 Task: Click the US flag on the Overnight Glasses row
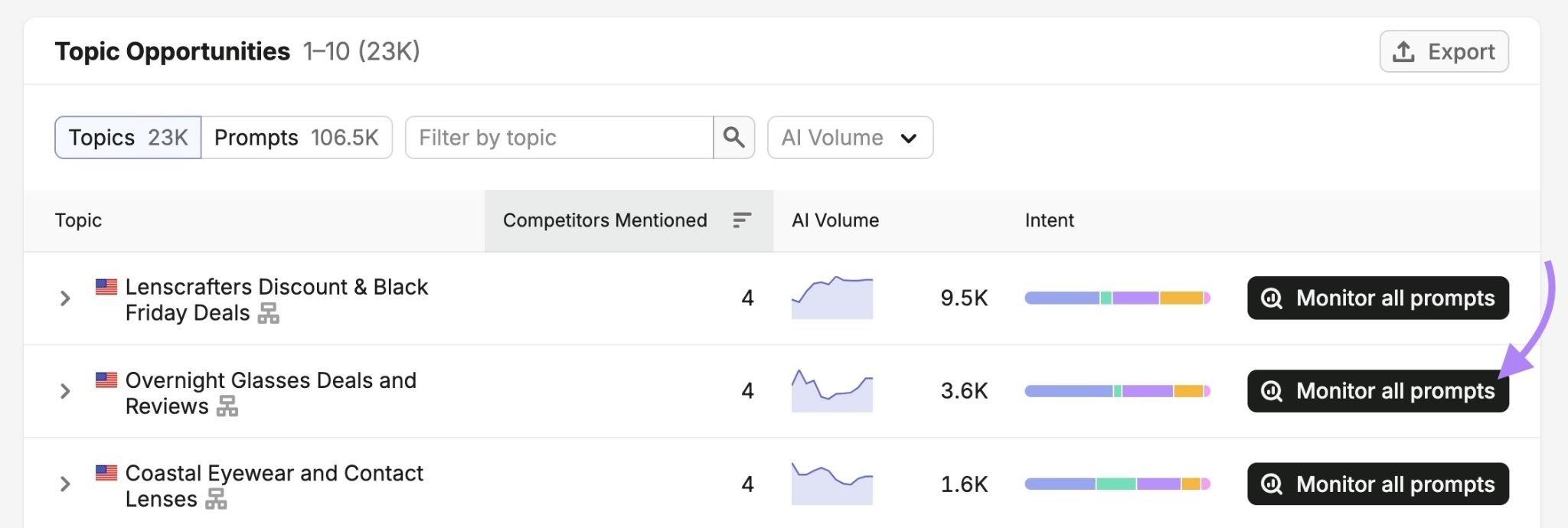(106, 380)
